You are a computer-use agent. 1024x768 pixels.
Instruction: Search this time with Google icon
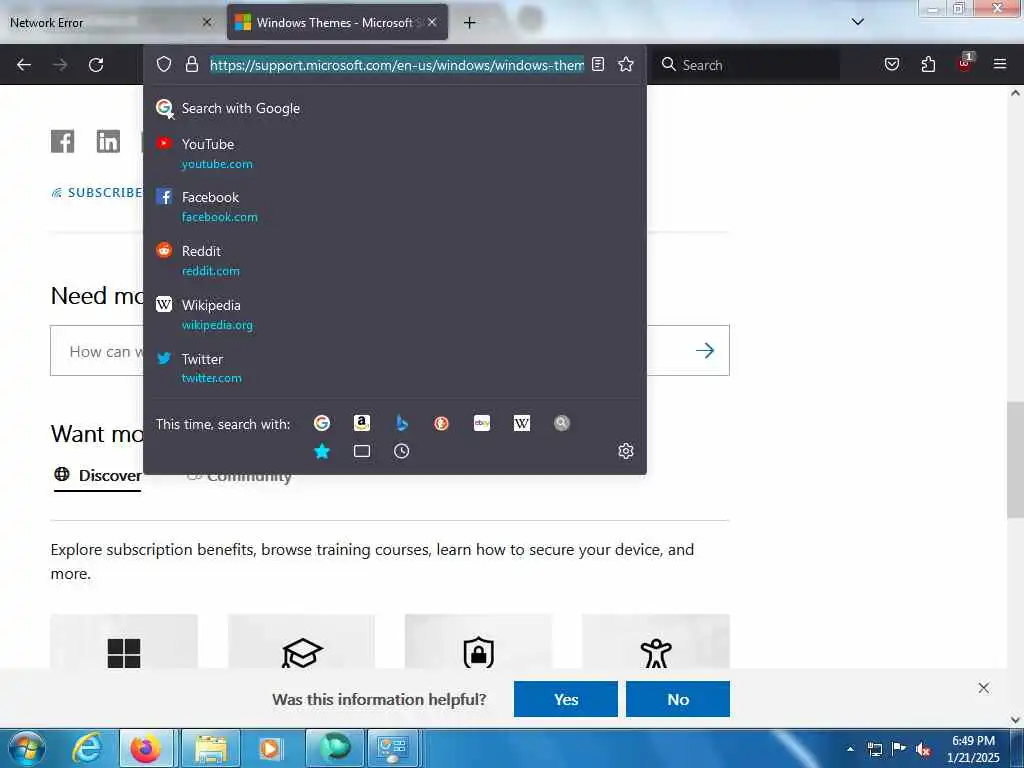click(322, 423)
